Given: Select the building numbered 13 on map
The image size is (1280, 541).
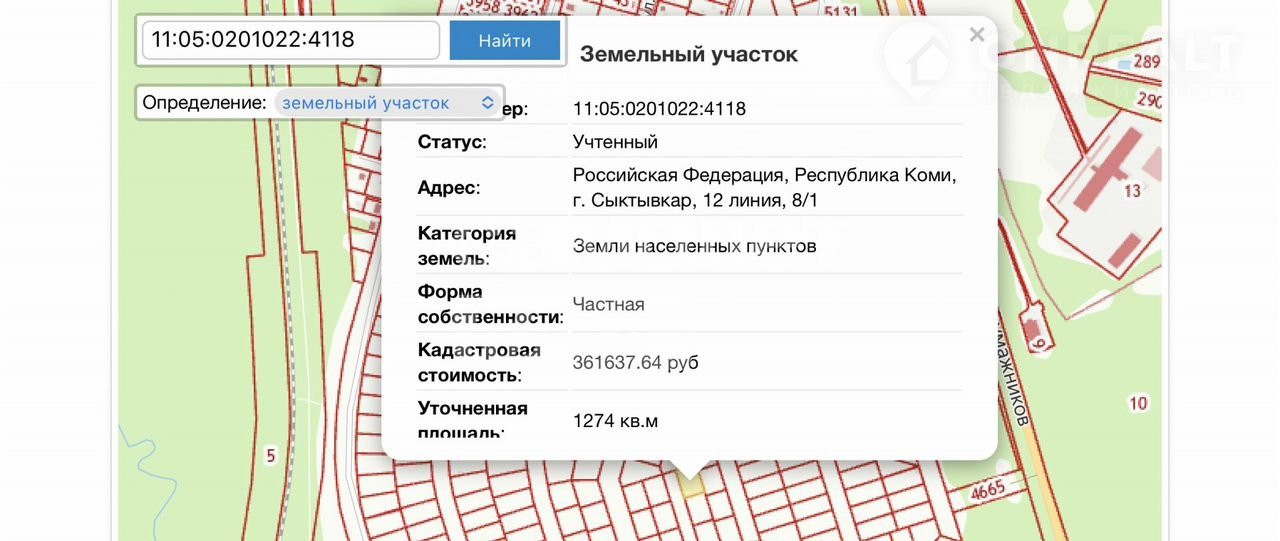Looking at the screenshot, I should click(1110, 190).
